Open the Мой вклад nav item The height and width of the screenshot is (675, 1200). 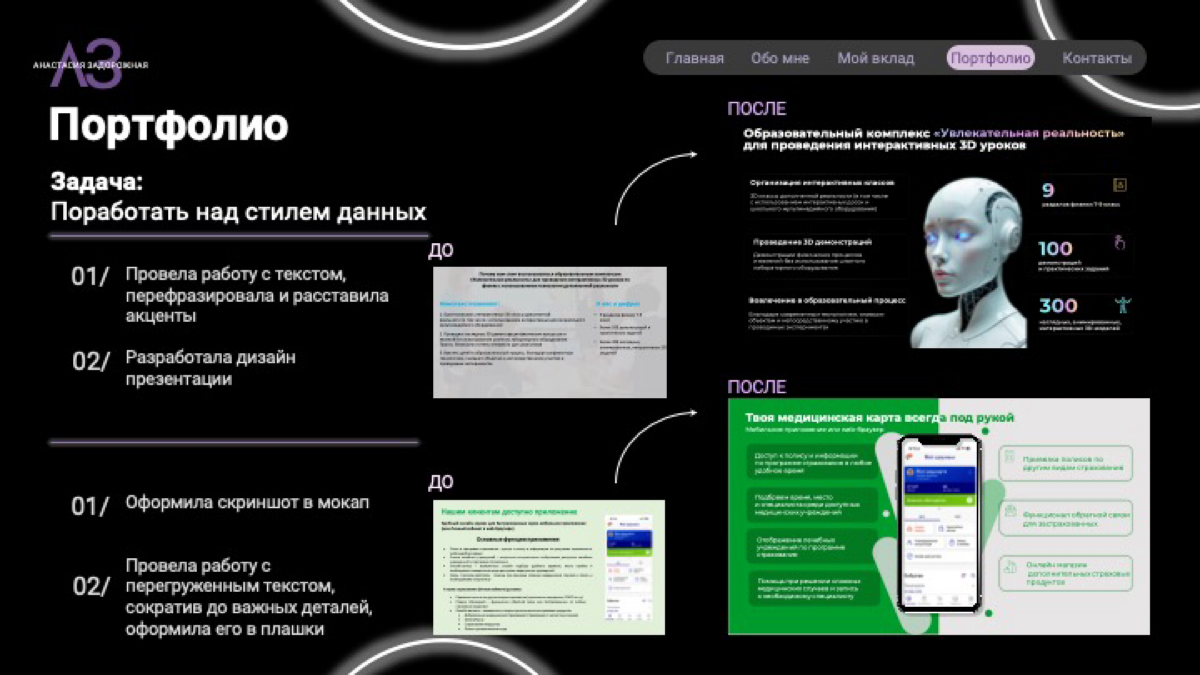point(875,58)
